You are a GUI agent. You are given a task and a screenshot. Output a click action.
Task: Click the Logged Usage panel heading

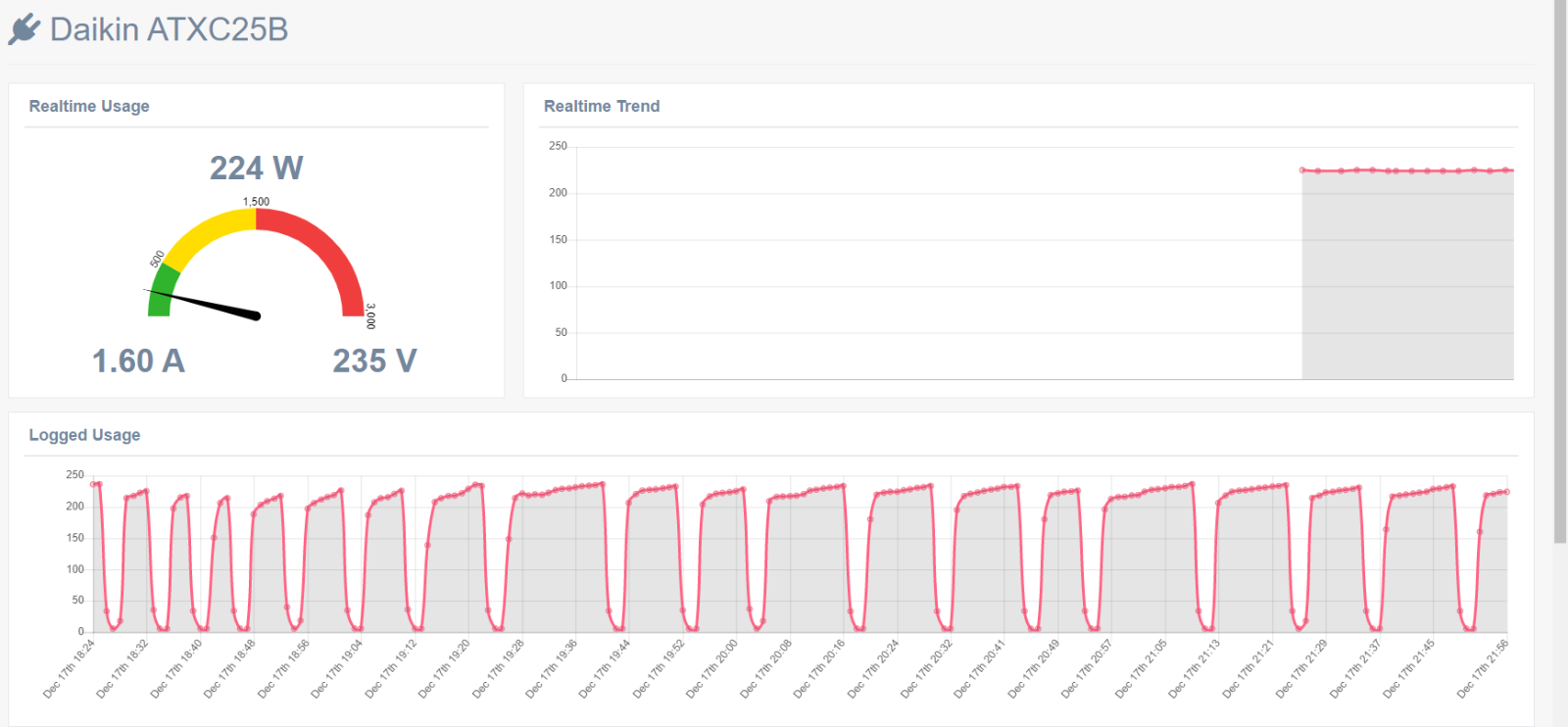click(x=84, y=435)
